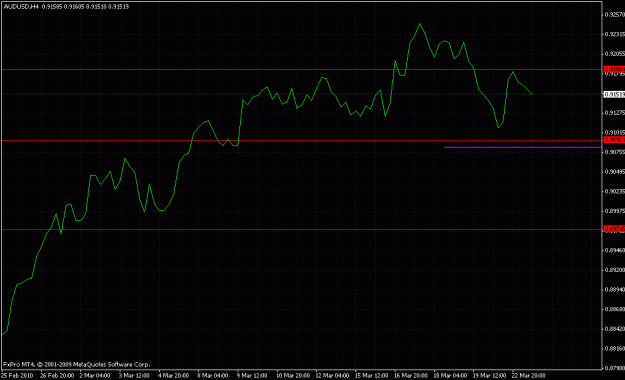Click the 12 Mar 04:00 time label

click(x=332, y=376)
